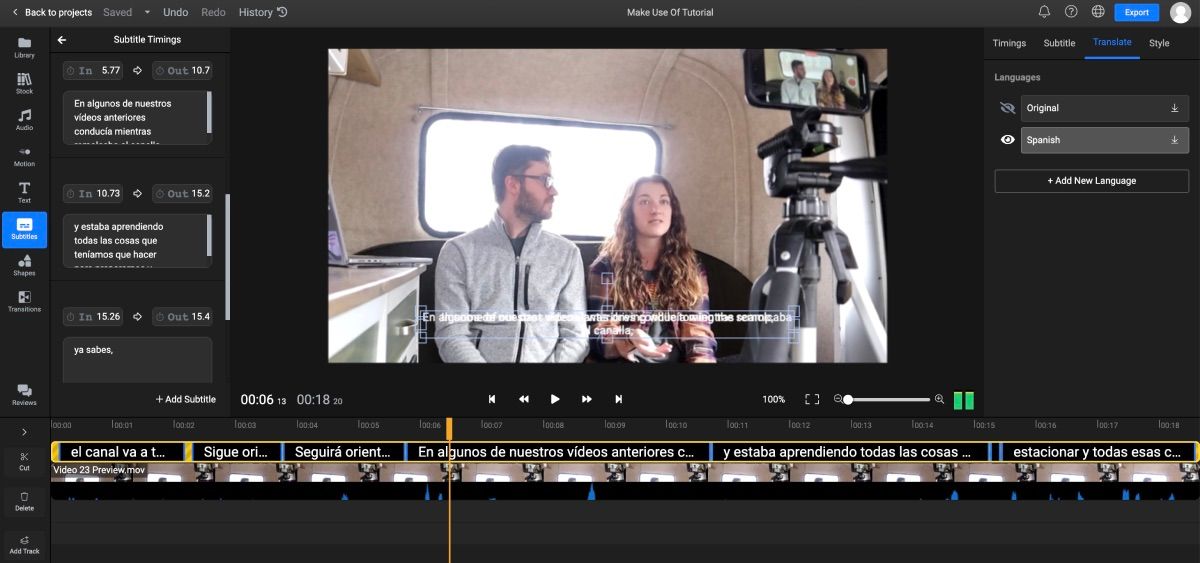Click the green audio level meter
The image size is (1200, 563).
click(x=963, y=400)
